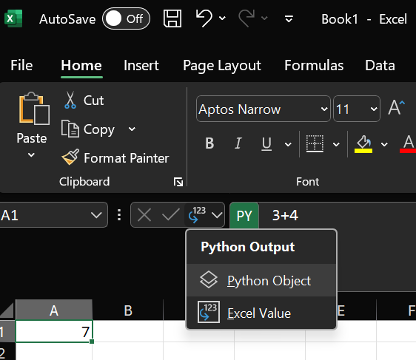Open the font size 11 dropdown
The height and width of the screenshot is (360, 416).
374,109
